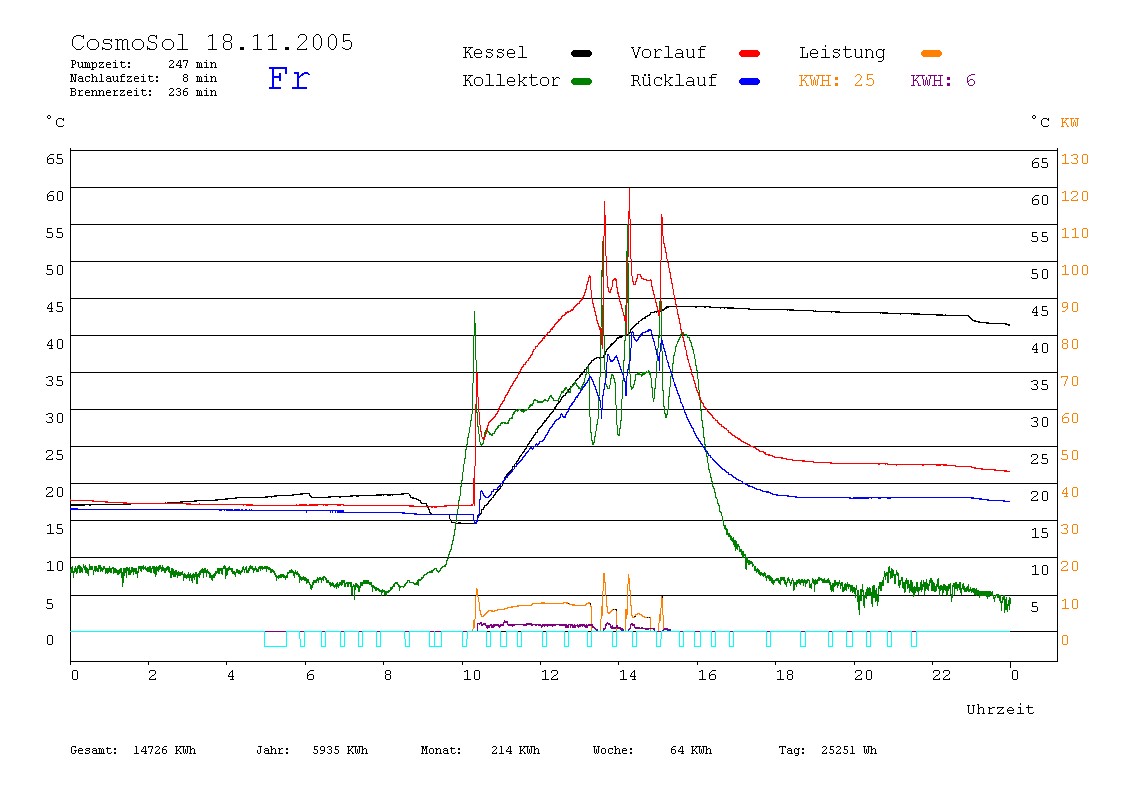Viewport: 1148px width, 812px height.
Task: Click the black Kessel legend swatch
Action: [581, 53]
